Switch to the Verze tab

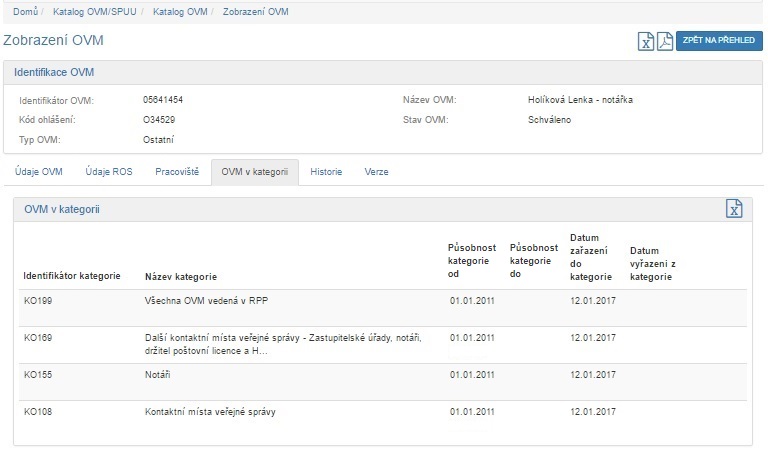point(376,171)
